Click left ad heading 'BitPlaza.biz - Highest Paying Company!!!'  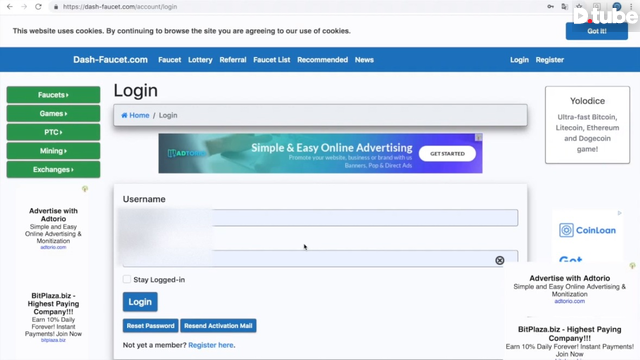click(53, 304)
